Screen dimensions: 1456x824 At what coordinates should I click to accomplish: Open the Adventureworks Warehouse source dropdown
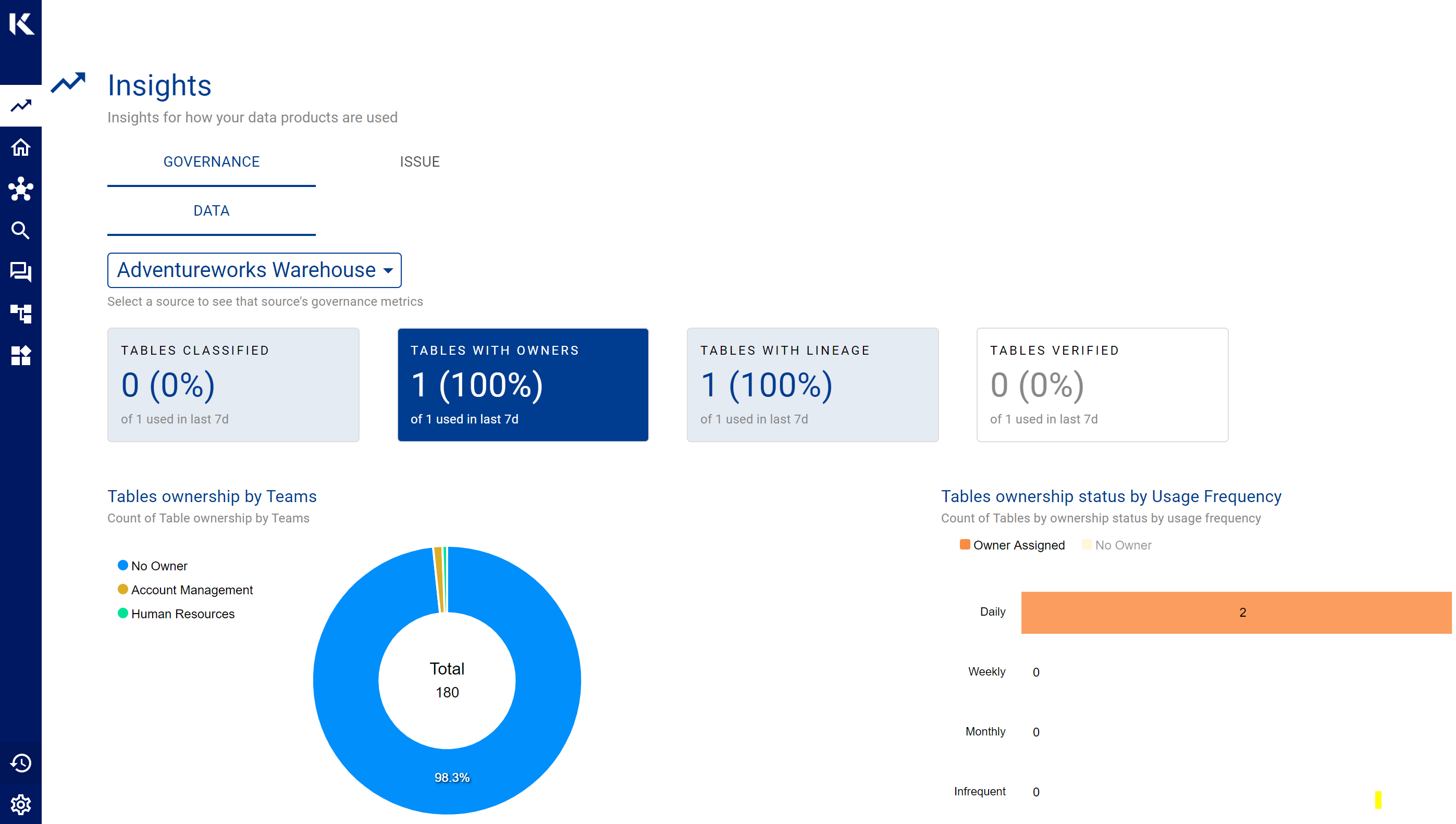point(255,270)
